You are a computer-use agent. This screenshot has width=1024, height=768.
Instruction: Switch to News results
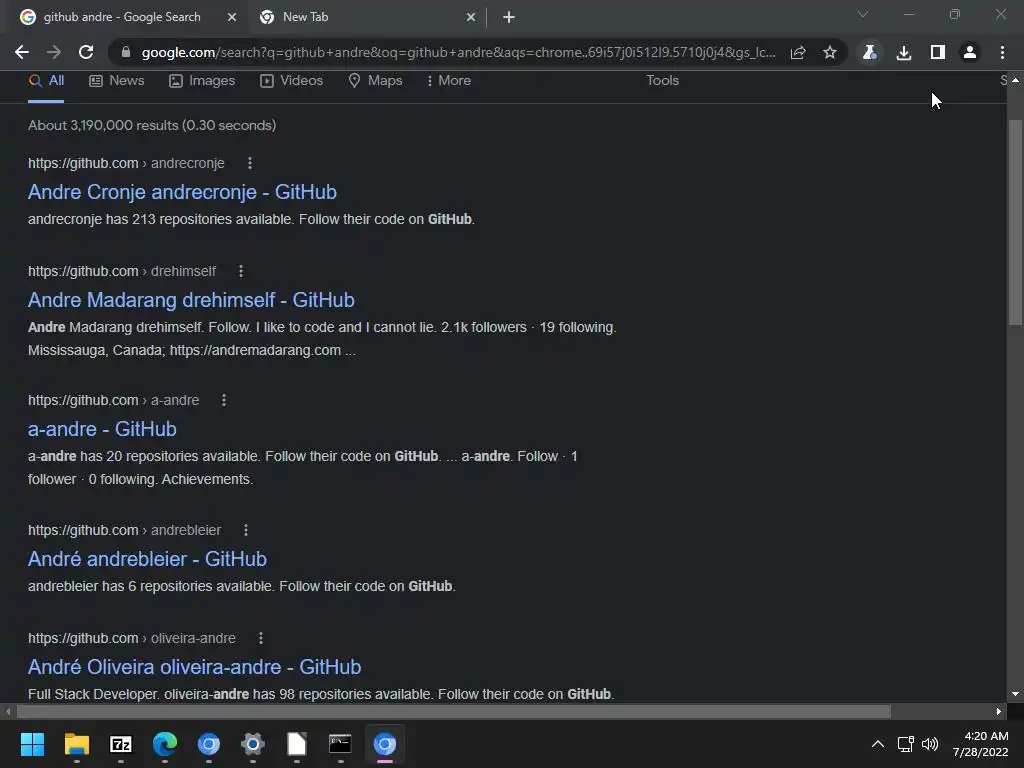(x=116, y=81)
